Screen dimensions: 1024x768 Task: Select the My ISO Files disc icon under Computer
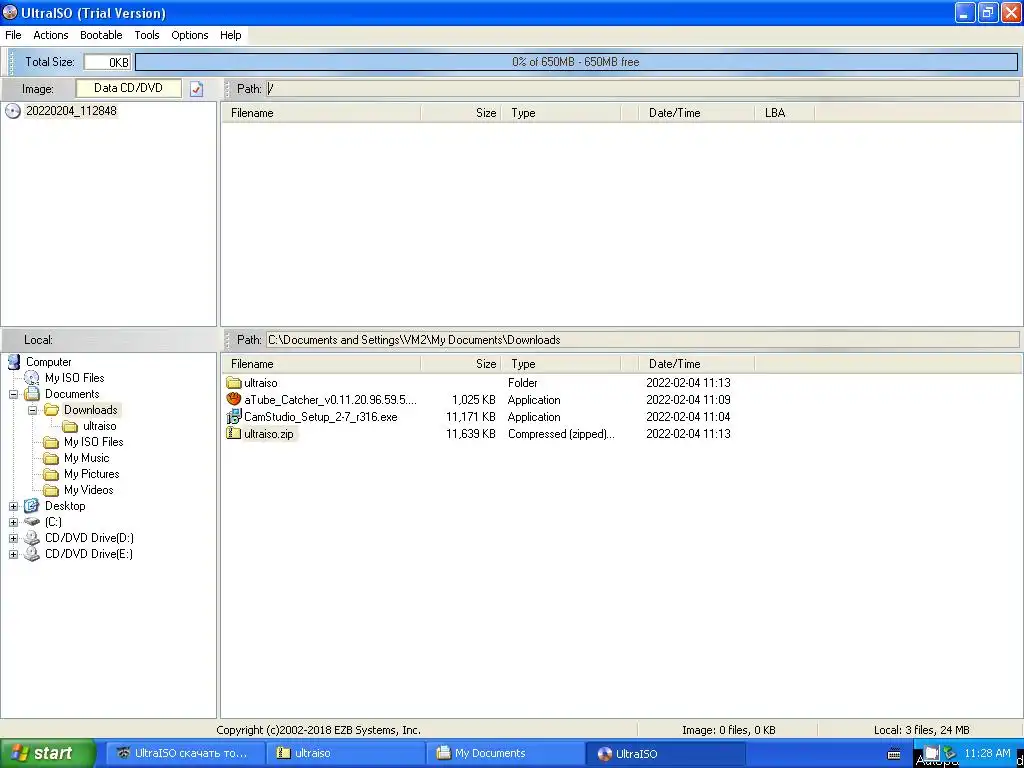(31, 377)
